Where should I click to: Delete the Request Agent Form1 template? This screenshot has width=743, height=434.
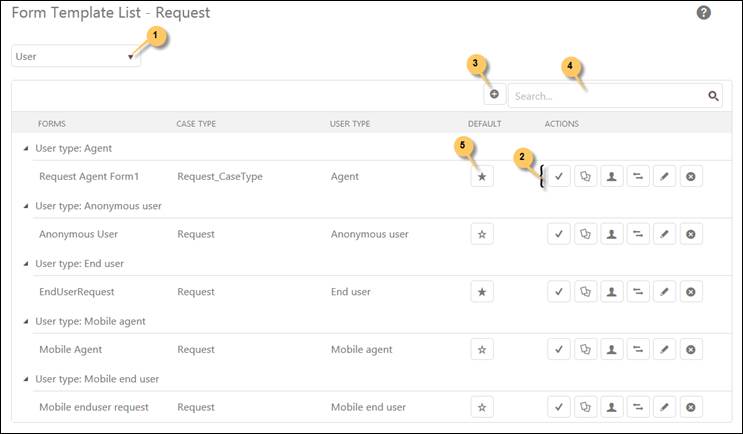[x=690, y=176]
